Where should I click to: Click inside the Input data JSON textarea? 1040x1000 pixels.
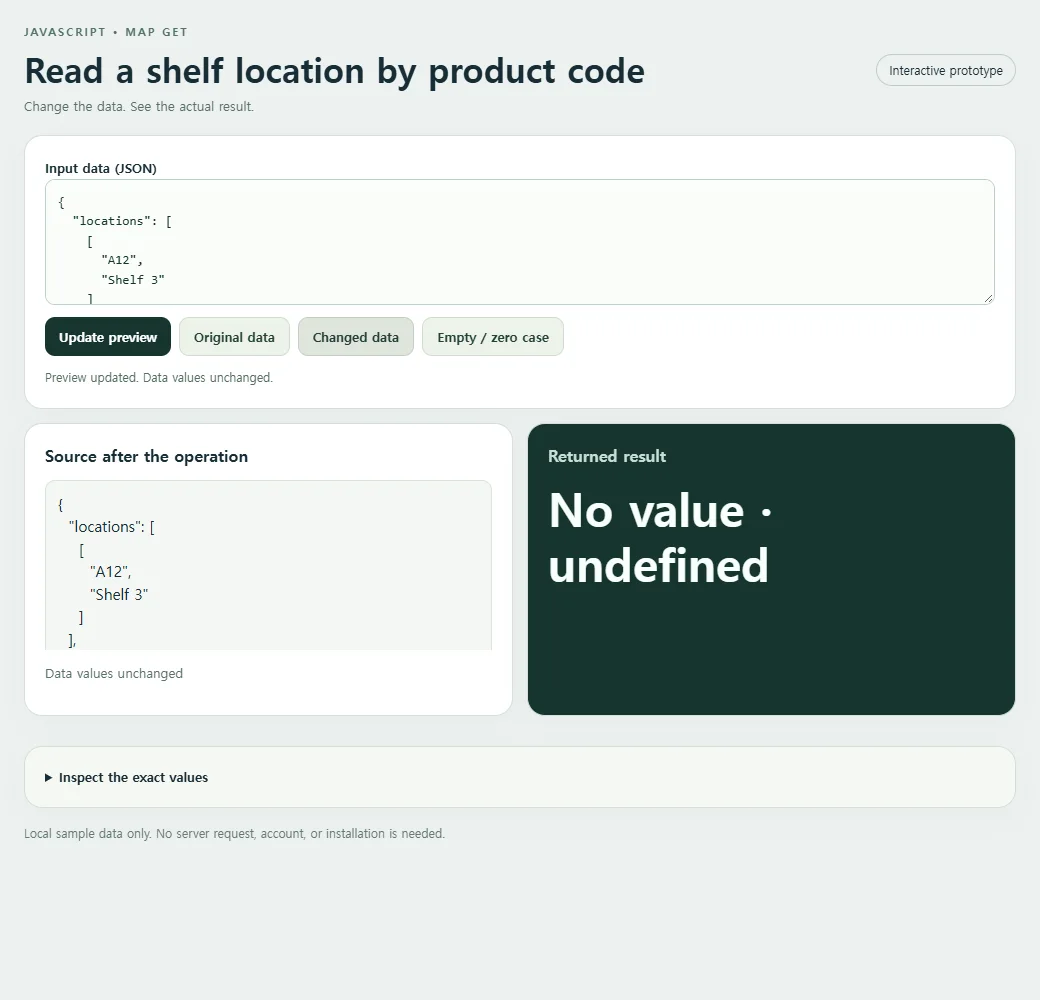[x=519, y=242]
